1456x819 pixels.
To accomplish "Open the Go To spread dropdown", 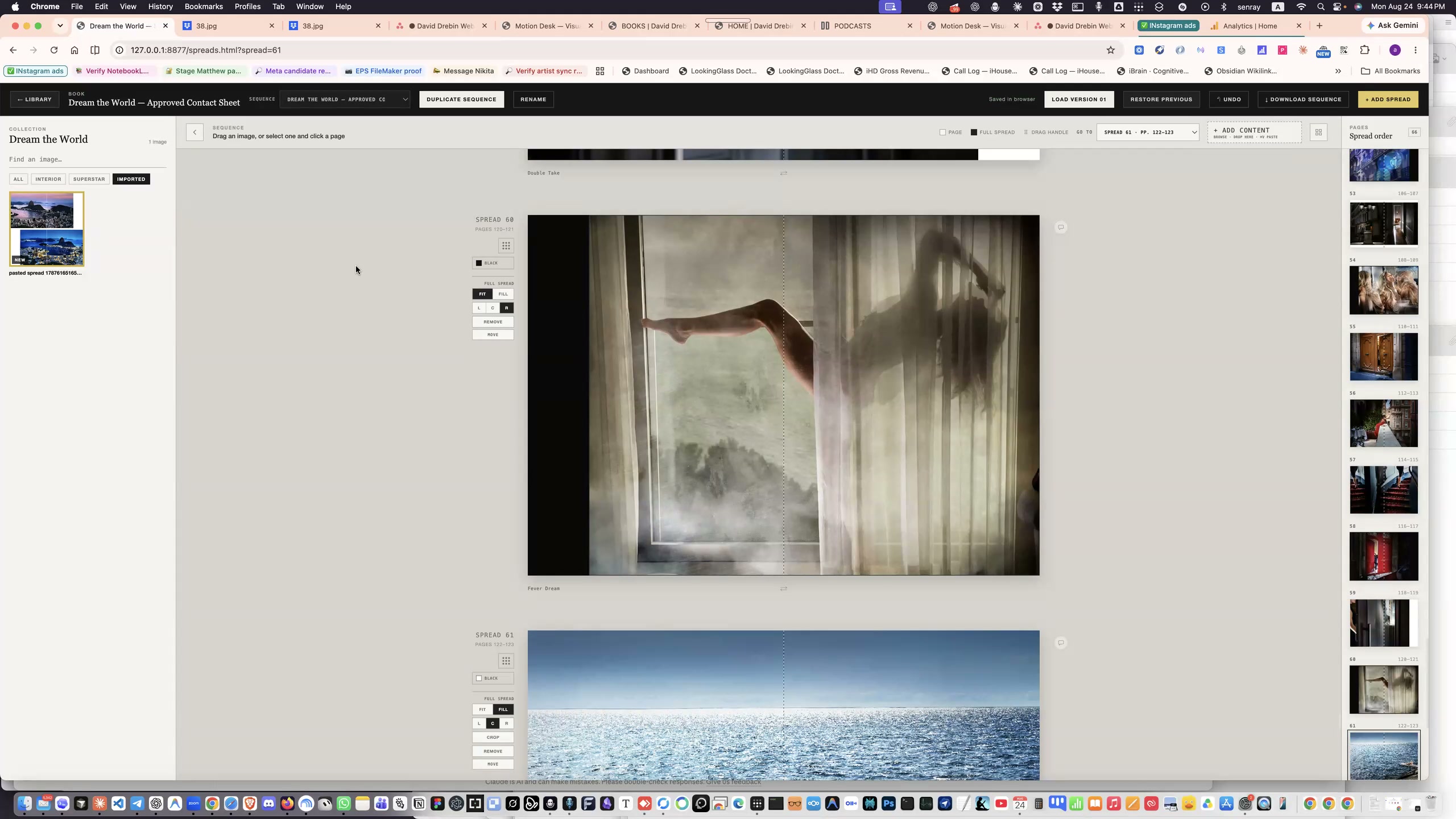I will point(1148,132).
